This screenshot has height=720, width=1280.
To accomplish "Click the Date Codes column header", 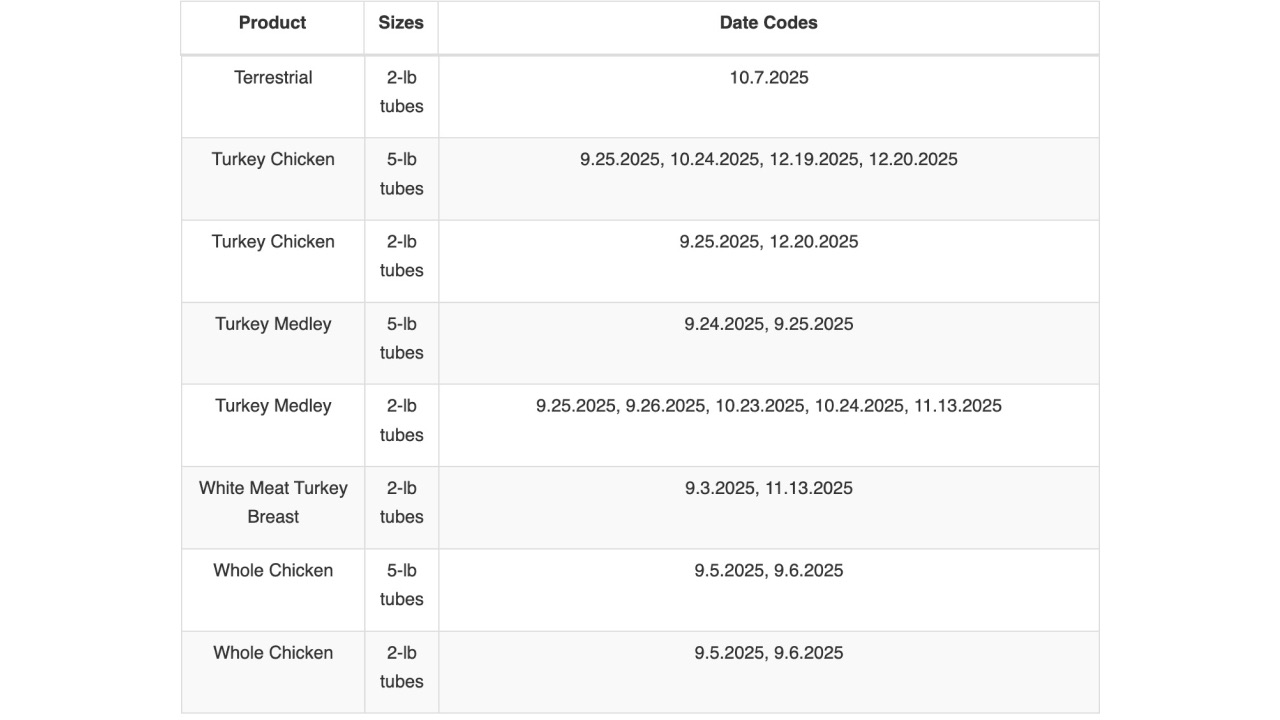I will click(768, 23).
